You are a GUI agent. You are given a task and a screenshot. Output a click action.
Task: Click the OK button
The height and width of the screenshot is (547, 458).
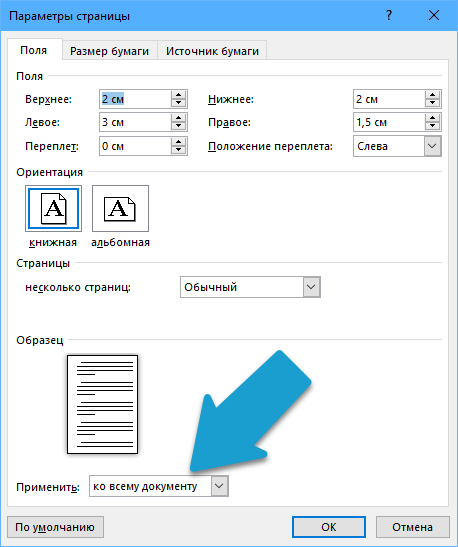(329, 527)
